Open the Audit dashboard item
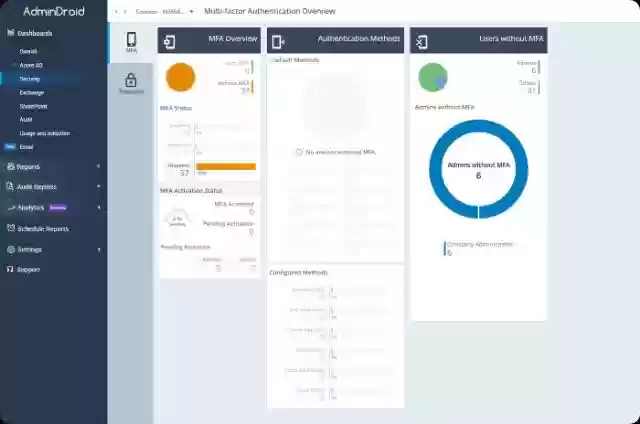 [26, 120]
